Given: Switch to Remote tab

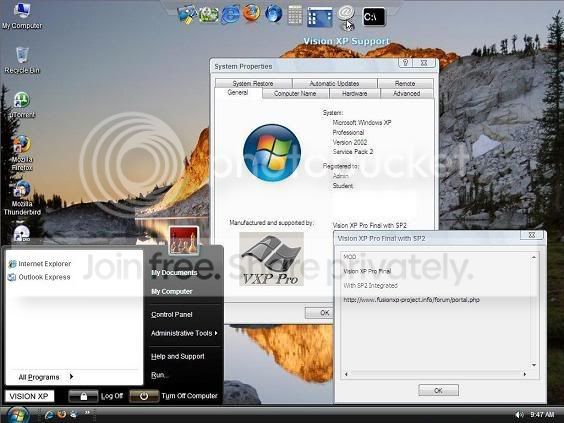Looking at the screenshot, I should (x=405, y=83).
